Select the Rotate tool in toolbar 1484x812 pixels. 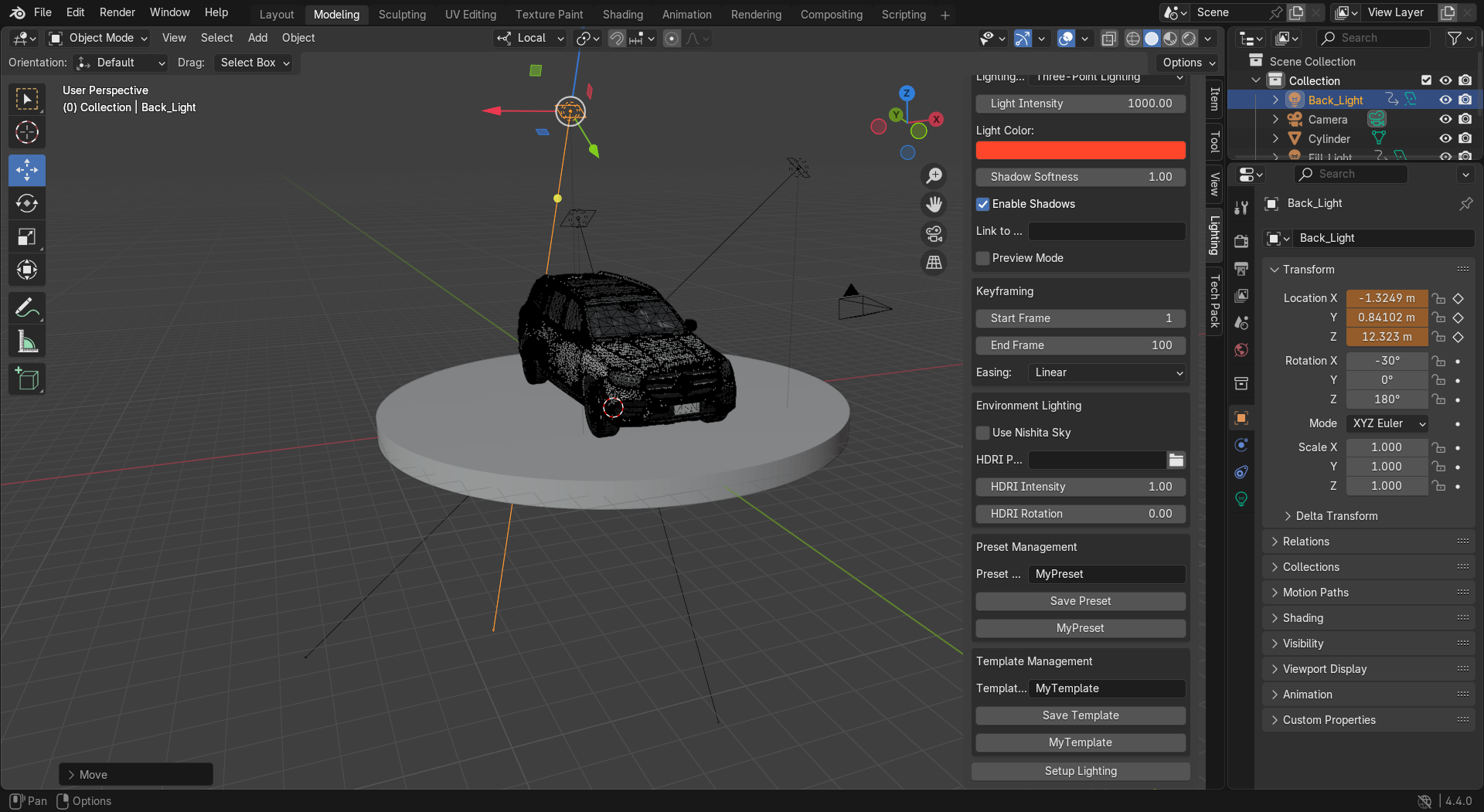[27, 203]
